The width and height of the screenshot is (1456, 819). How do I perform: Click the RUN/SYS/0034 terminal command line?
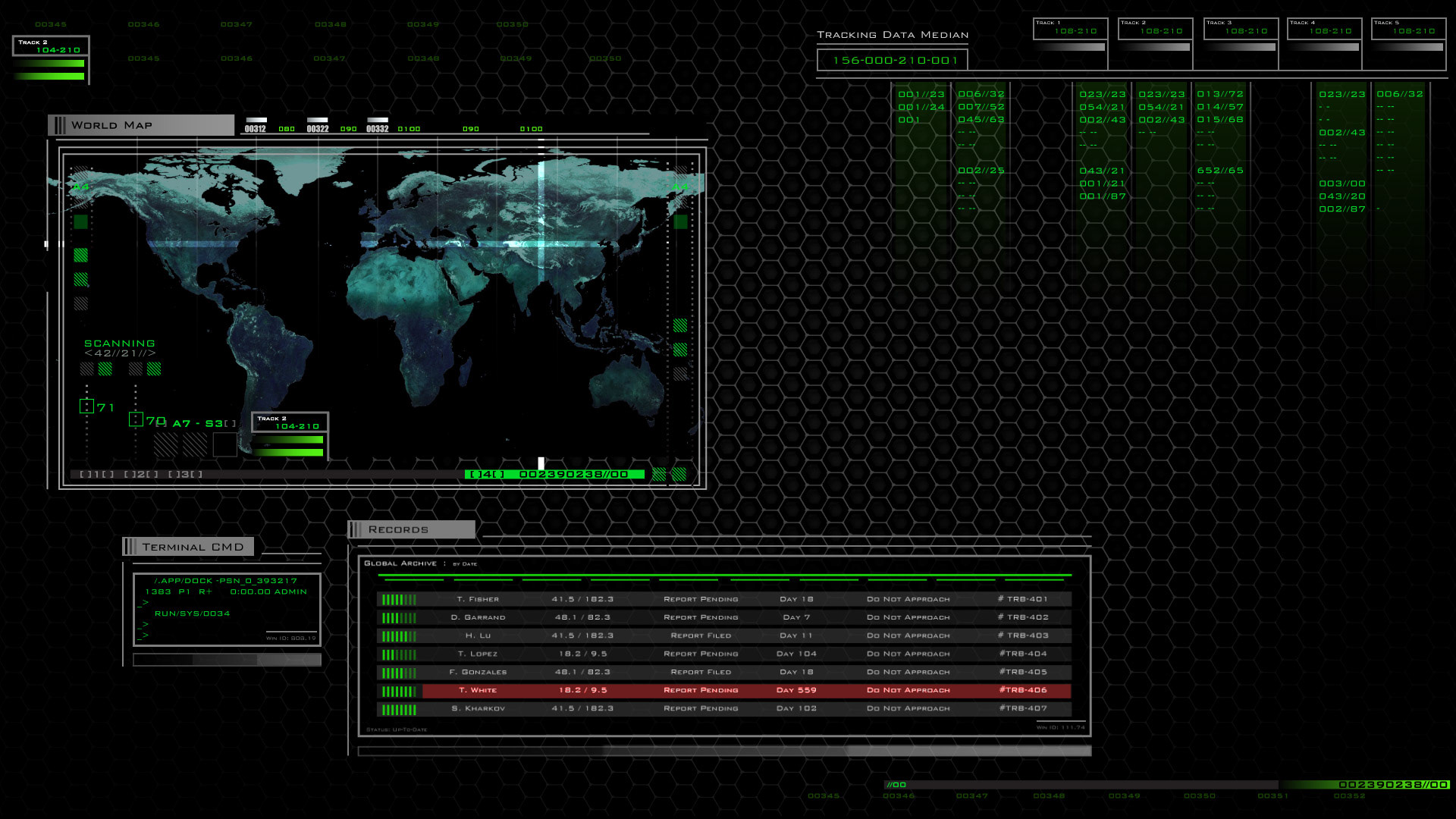192,613
